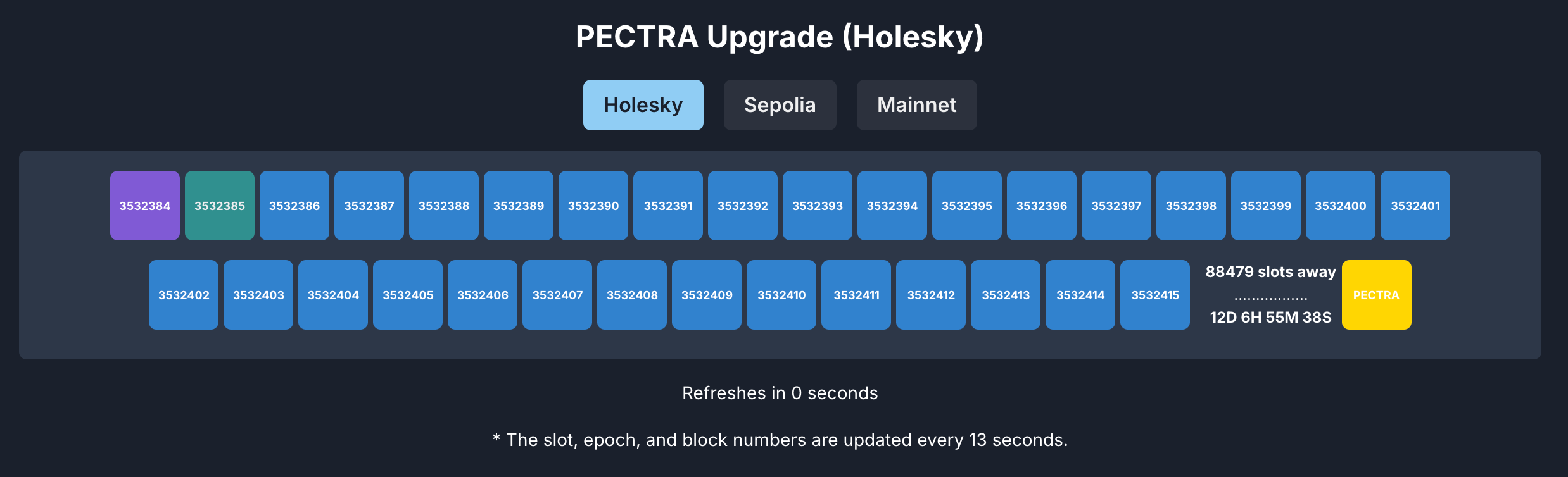Select slot block 3532410

[x=781, y=294]
